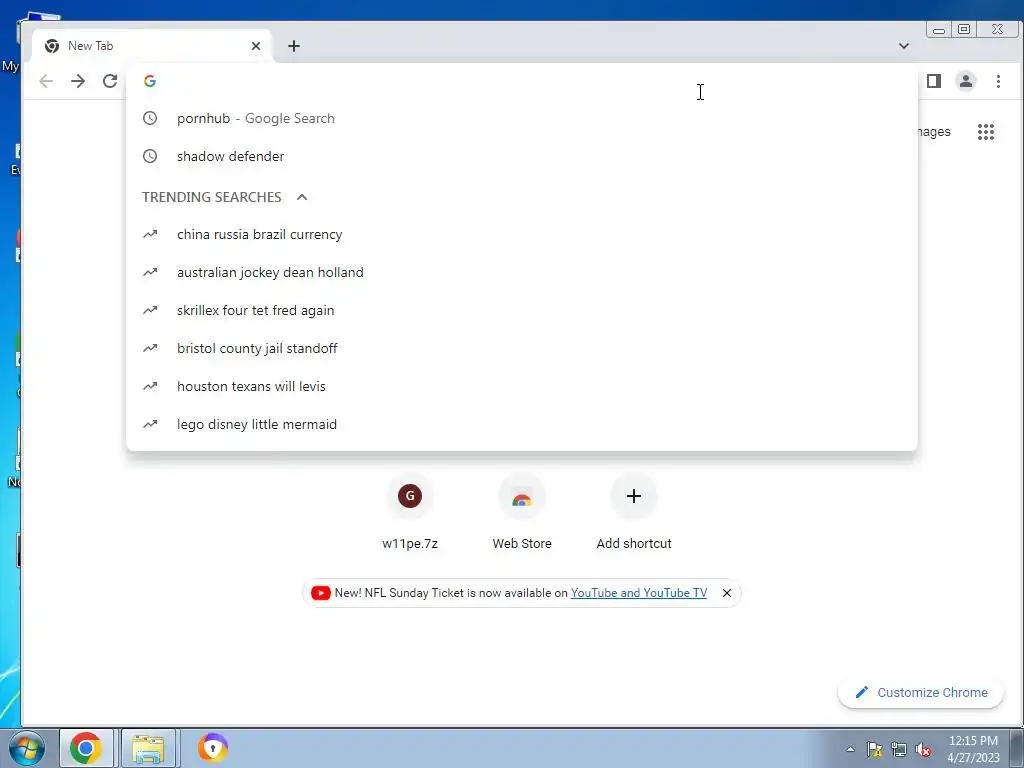This screenshot has height=768, width=1024.
Task: Choose 'lego disney little mermaid' suggestion
Action: coord(522,424)
